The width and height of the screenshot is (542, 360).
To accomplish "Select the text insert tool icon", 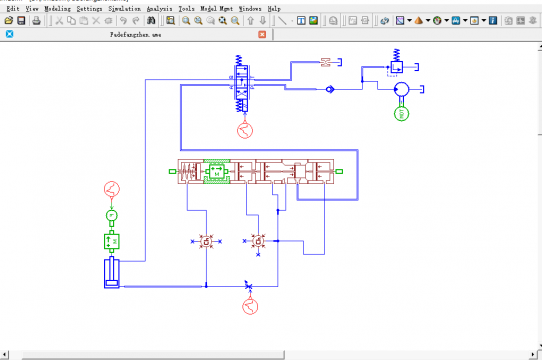I will click(301, 21).
